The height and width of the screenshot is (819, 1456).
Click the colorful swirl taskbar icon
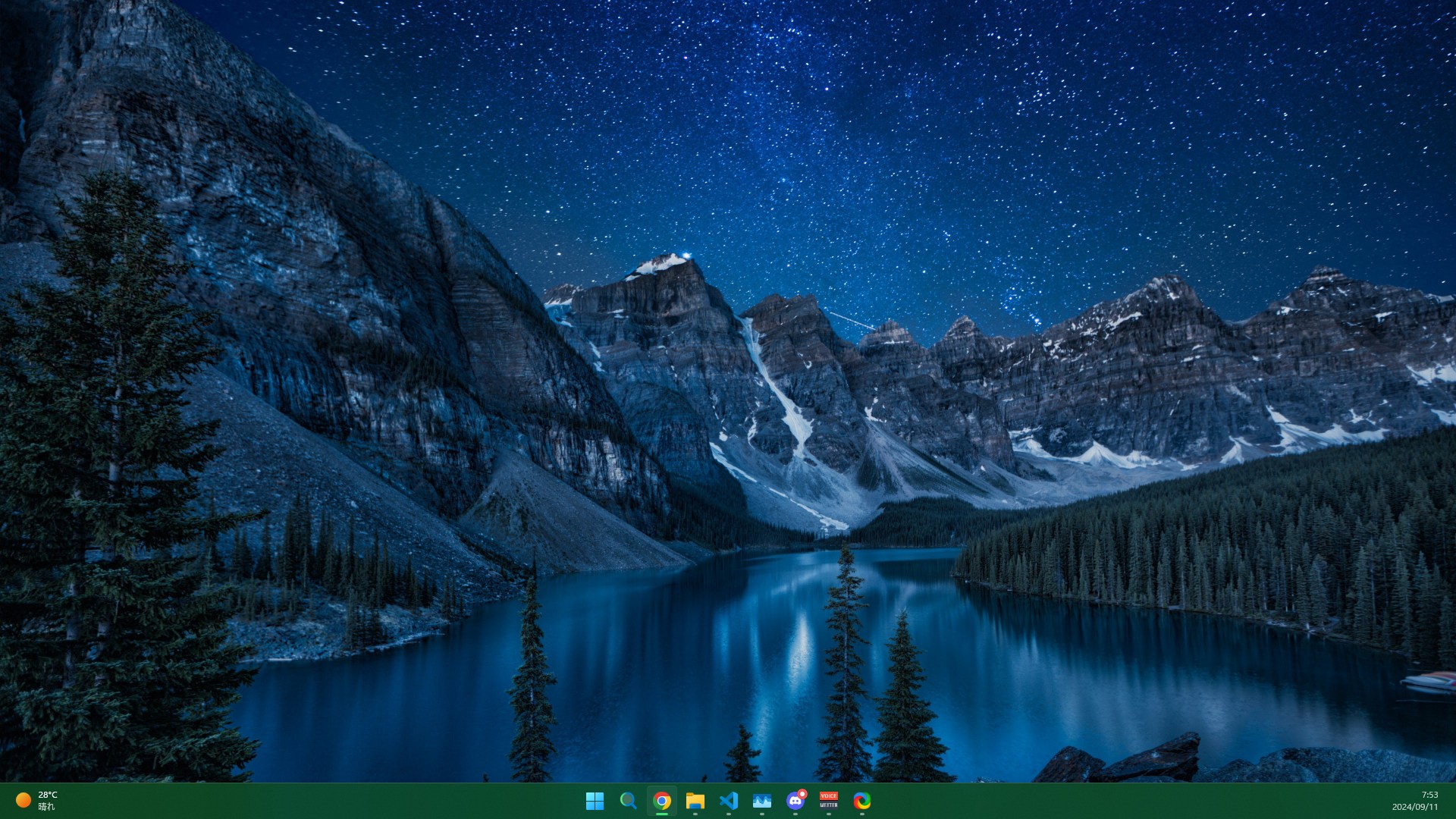pyautogui.click(x=861, y=801)
